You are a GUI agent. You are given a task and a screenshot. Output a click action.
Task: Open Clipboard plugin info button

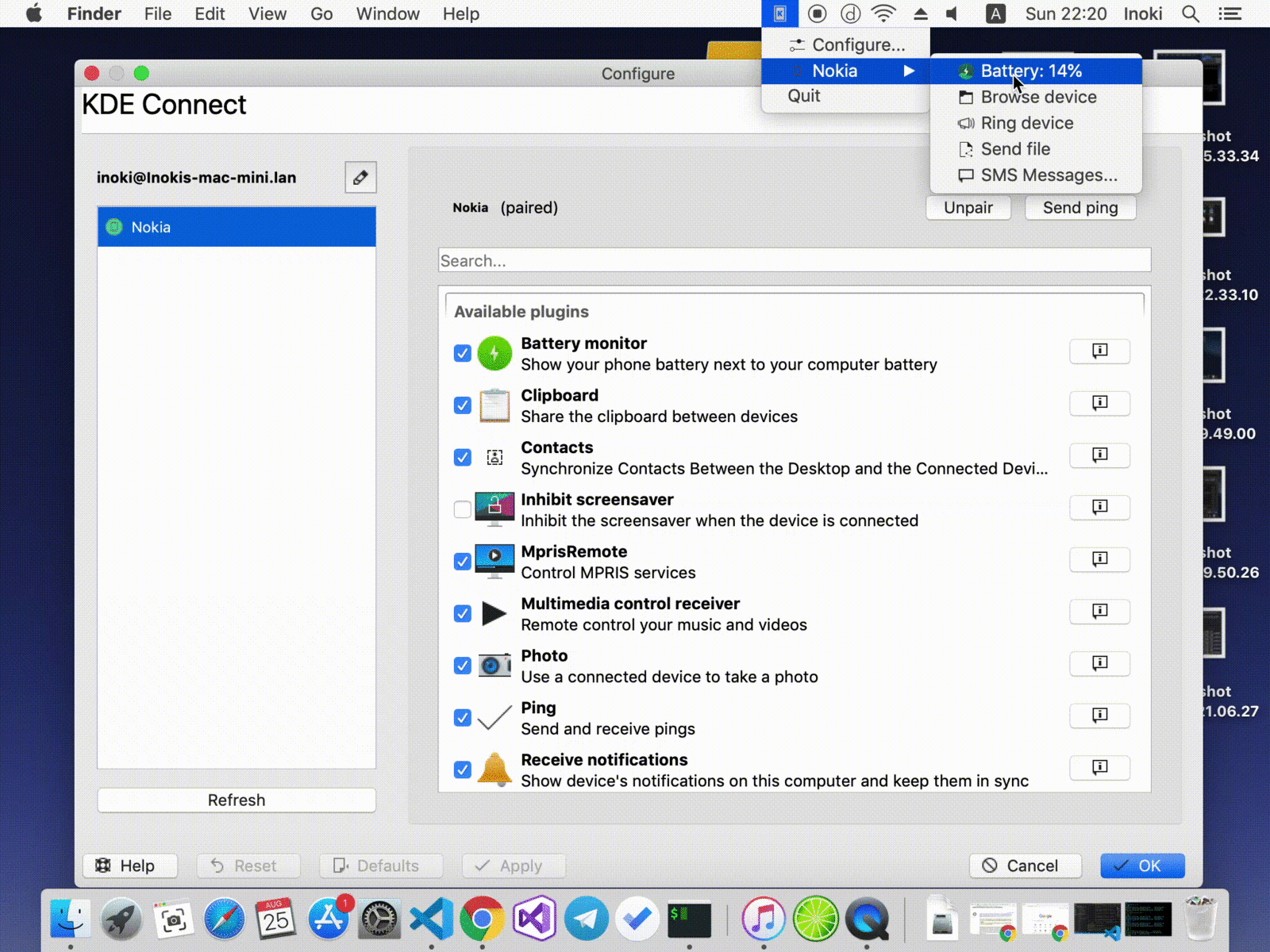click(x=1099, y=403)
